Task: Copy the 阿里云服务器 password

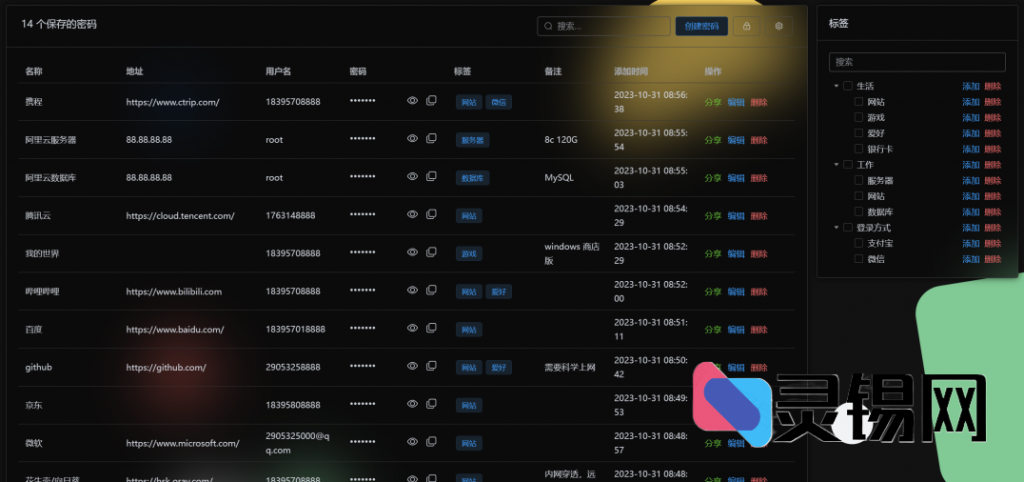Action: 432,139
